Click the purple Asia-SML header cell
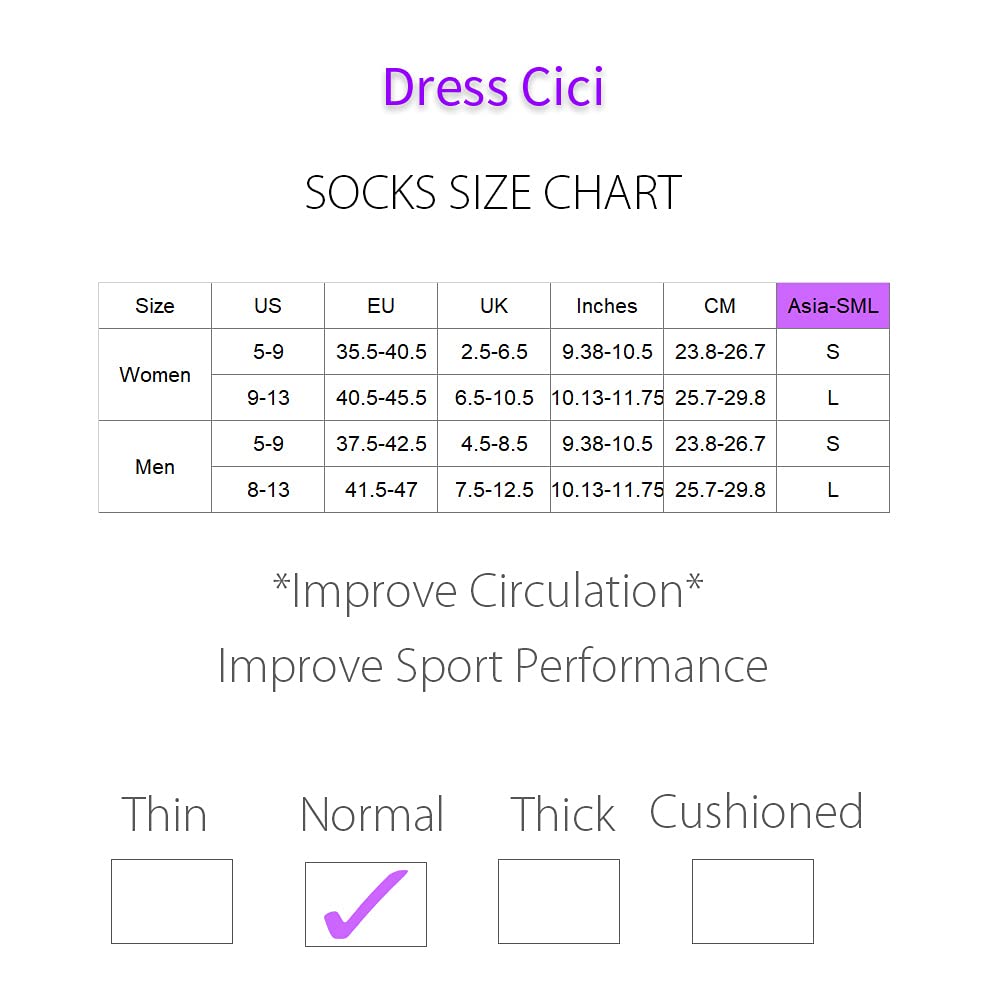Viewport: 1000px width, 1000px height. pos(833,306)
